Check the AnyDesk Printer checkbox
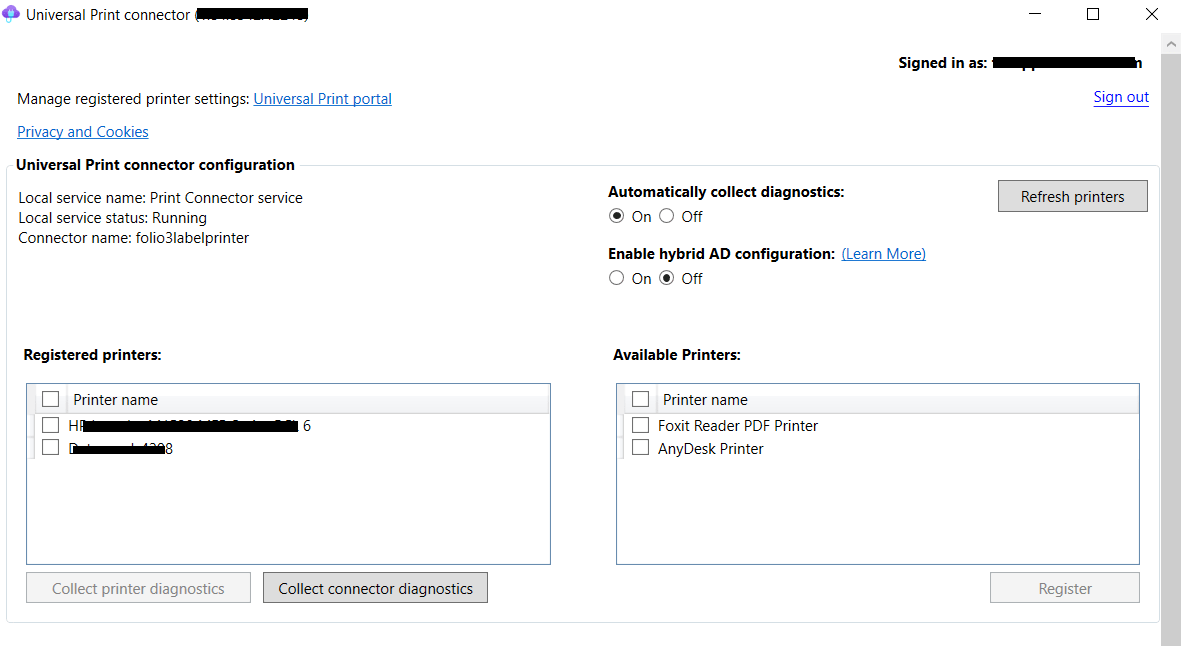Image resolution: width=1181 pixels, height=646 pixels. (x=641, y=448)
